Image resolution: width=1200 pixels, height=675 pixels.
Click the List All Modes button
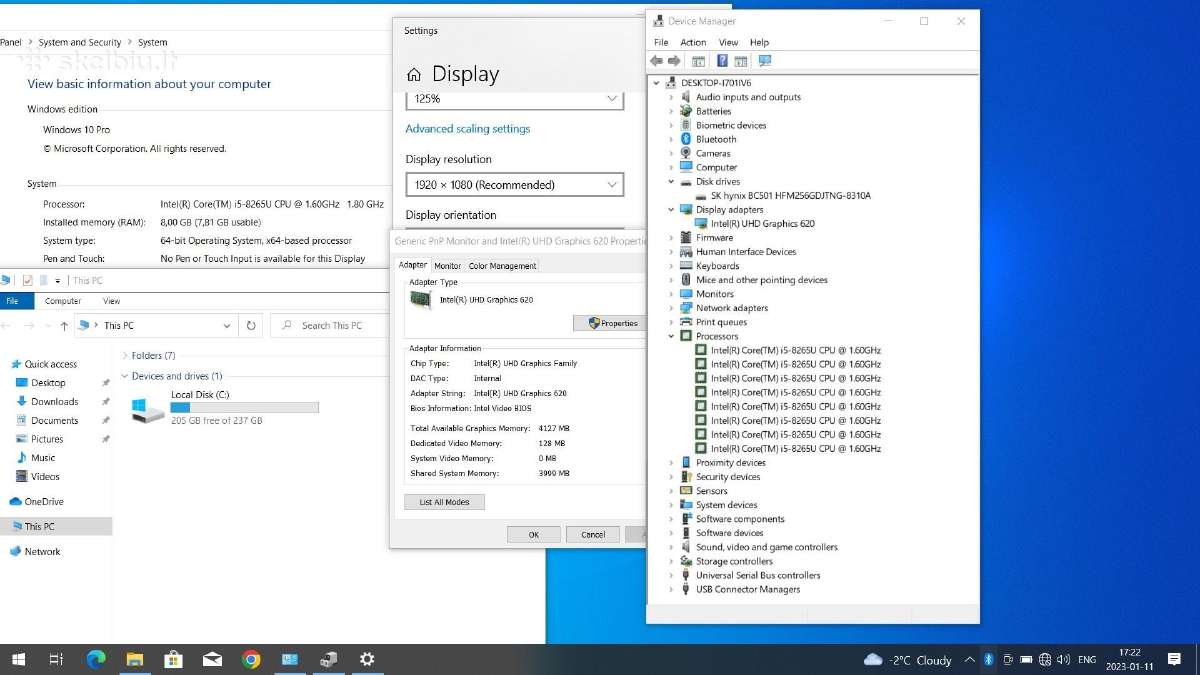(x=444, y=502)
